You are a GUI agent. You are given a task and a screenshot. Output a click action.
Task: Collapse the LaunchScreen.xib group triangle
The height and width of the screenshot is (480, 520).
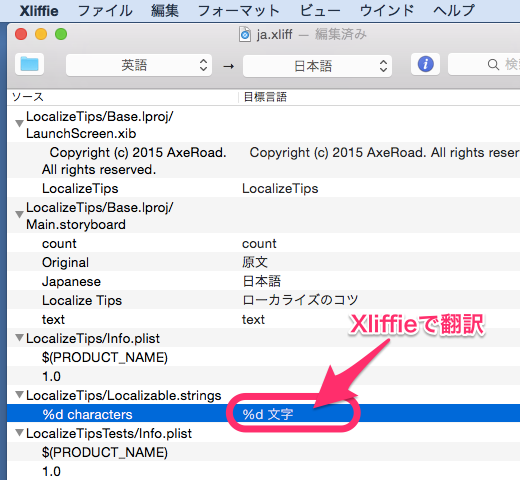click(x=19, y=124)
